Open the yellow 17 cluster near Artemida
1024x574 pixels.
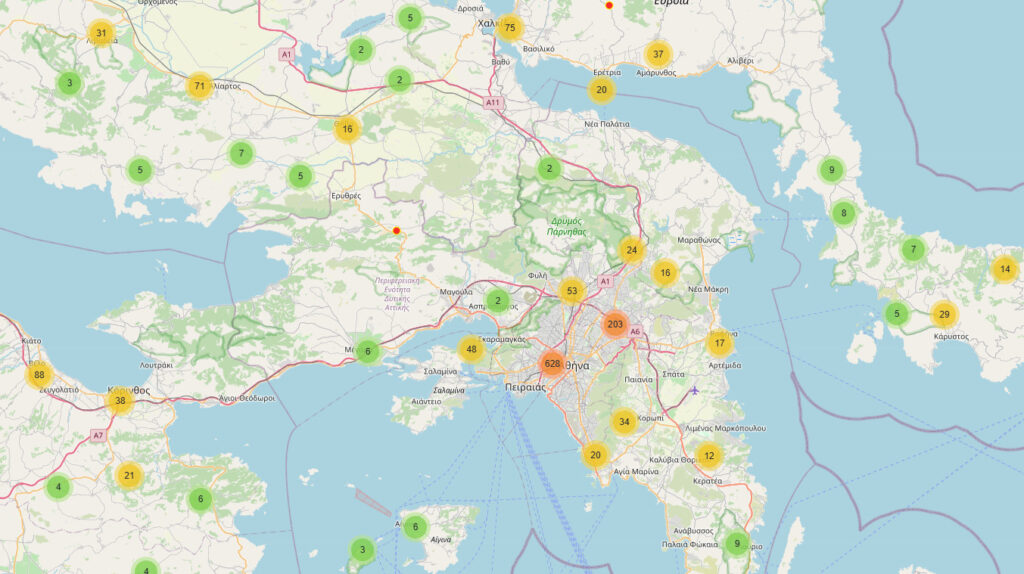(719, 344)
